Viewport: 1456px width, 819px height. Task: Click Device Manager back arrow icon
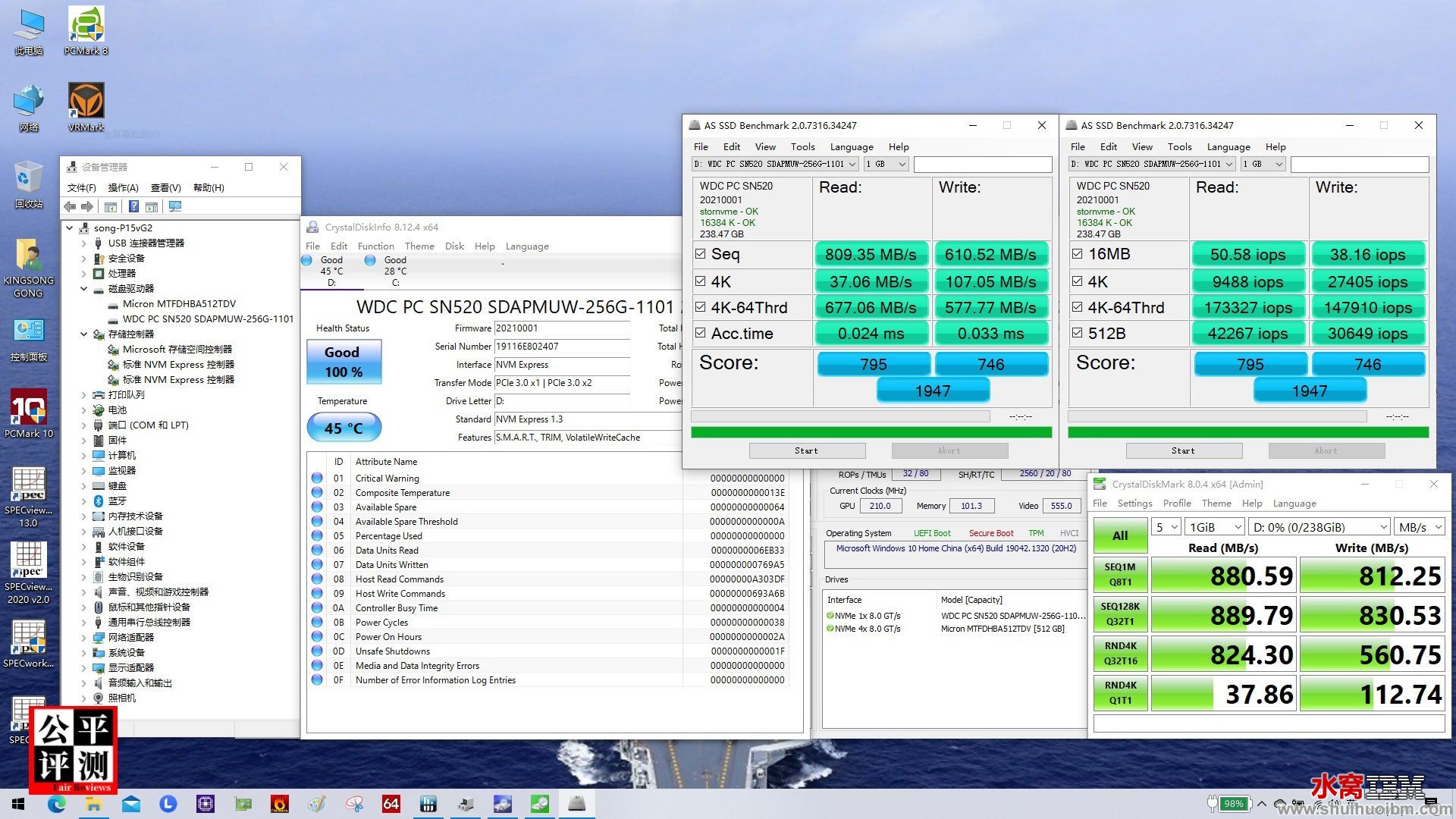[x=70, y=206]
